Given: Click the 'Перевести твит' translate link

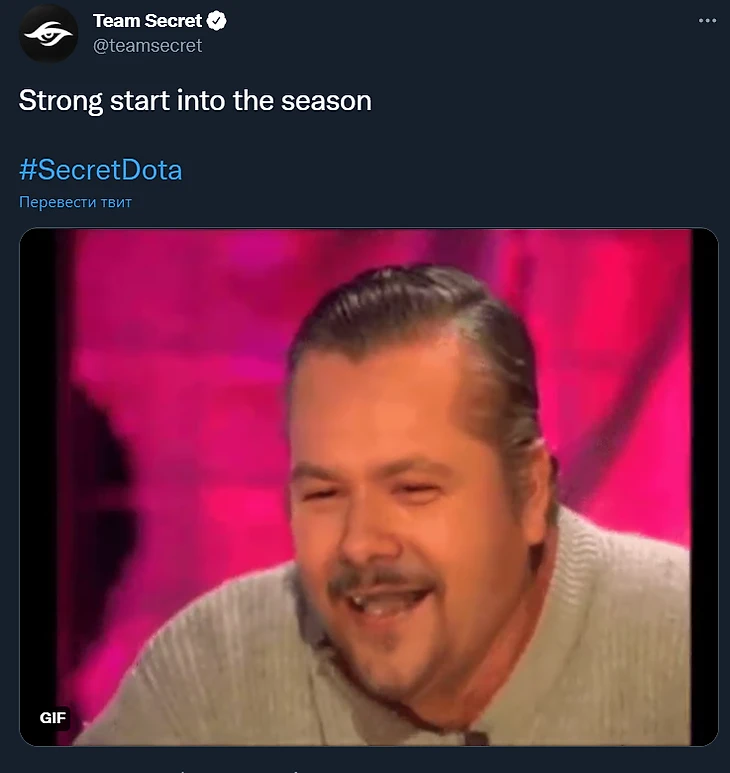Looking at the screenshot, I should pyautogui.click(x=75, y=202).
